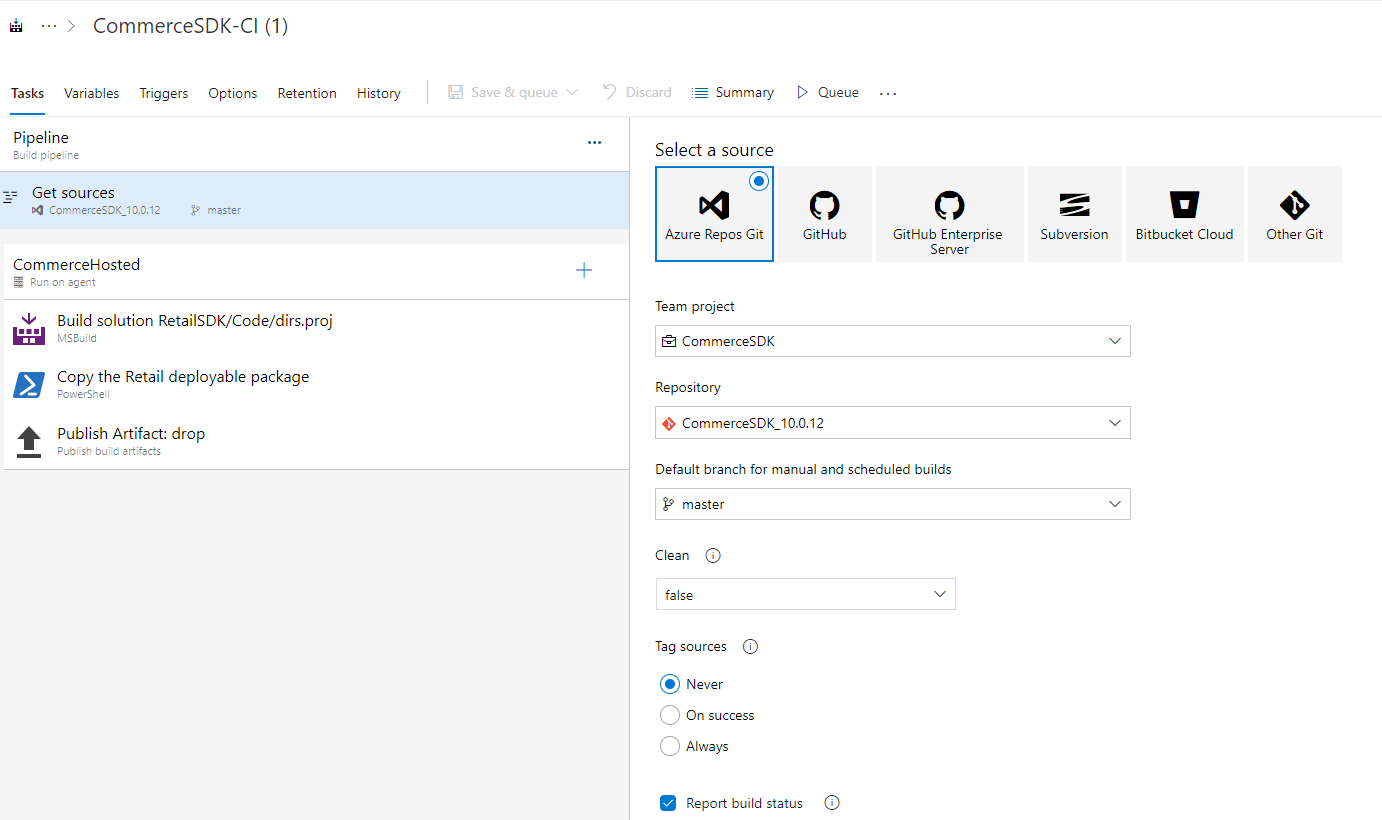Click the Discard button label
The height and width of the screenshot is (820, 1382).
click(649, 92)
